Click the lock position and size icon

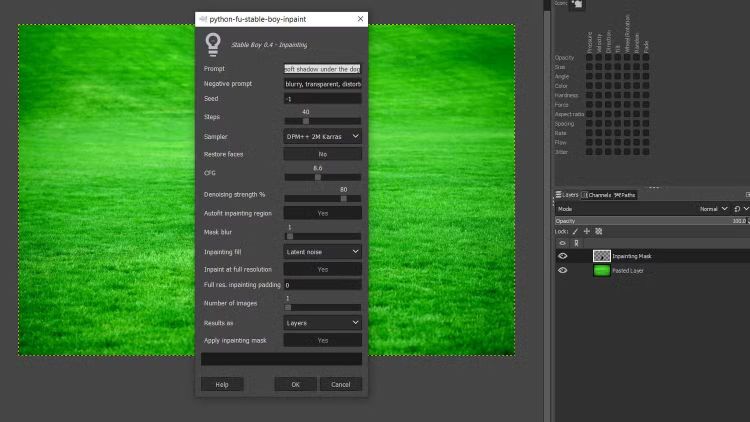tap(587, 231)
